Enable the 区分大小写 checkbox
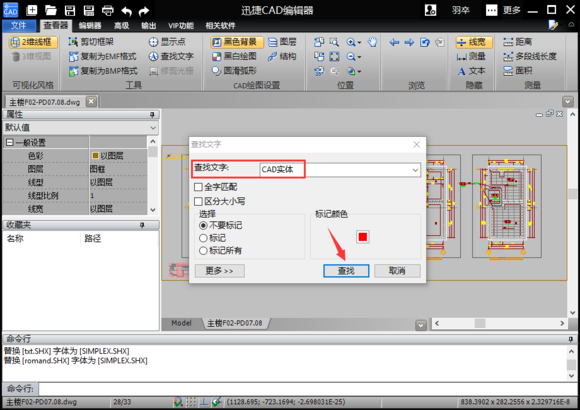 (198, 201)
